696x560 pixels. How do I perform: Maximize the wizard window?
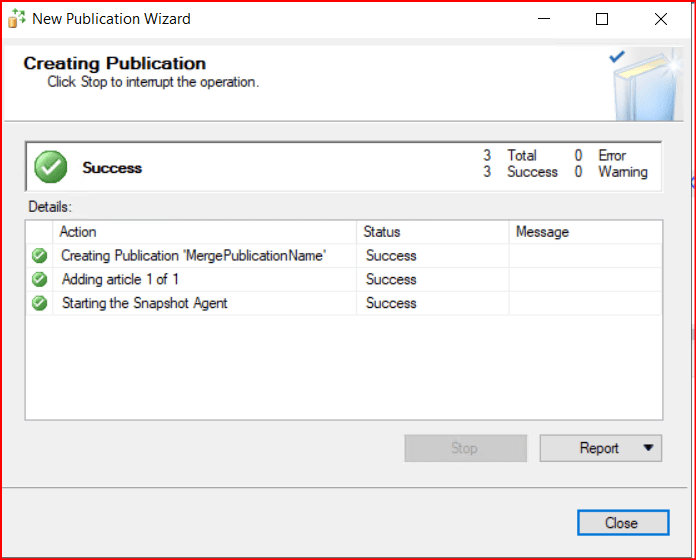[601, 19]
